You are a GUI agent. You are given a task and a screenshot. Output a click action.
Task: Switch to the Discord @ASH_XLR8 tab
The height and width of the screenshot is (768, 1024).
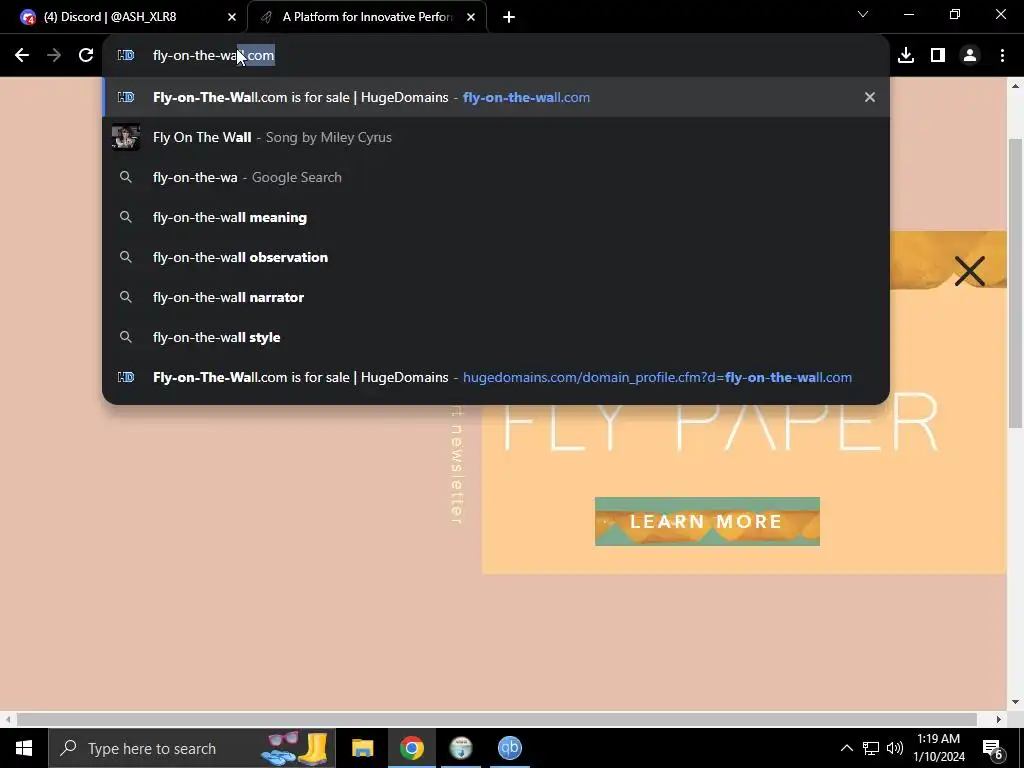[124, 17]
